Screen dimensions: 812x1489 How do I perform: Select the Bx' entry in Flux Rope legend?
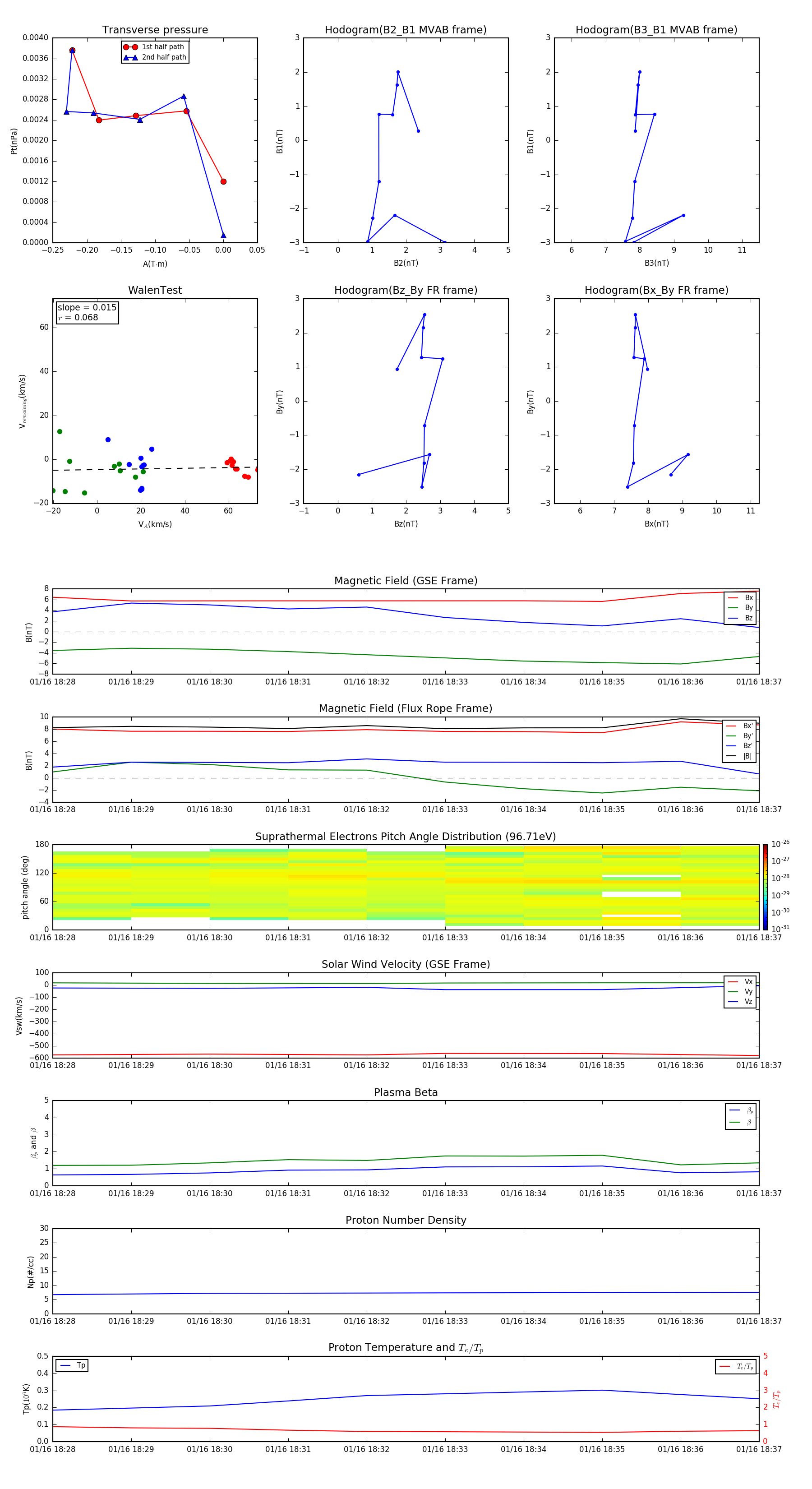[x=739, y=726]
